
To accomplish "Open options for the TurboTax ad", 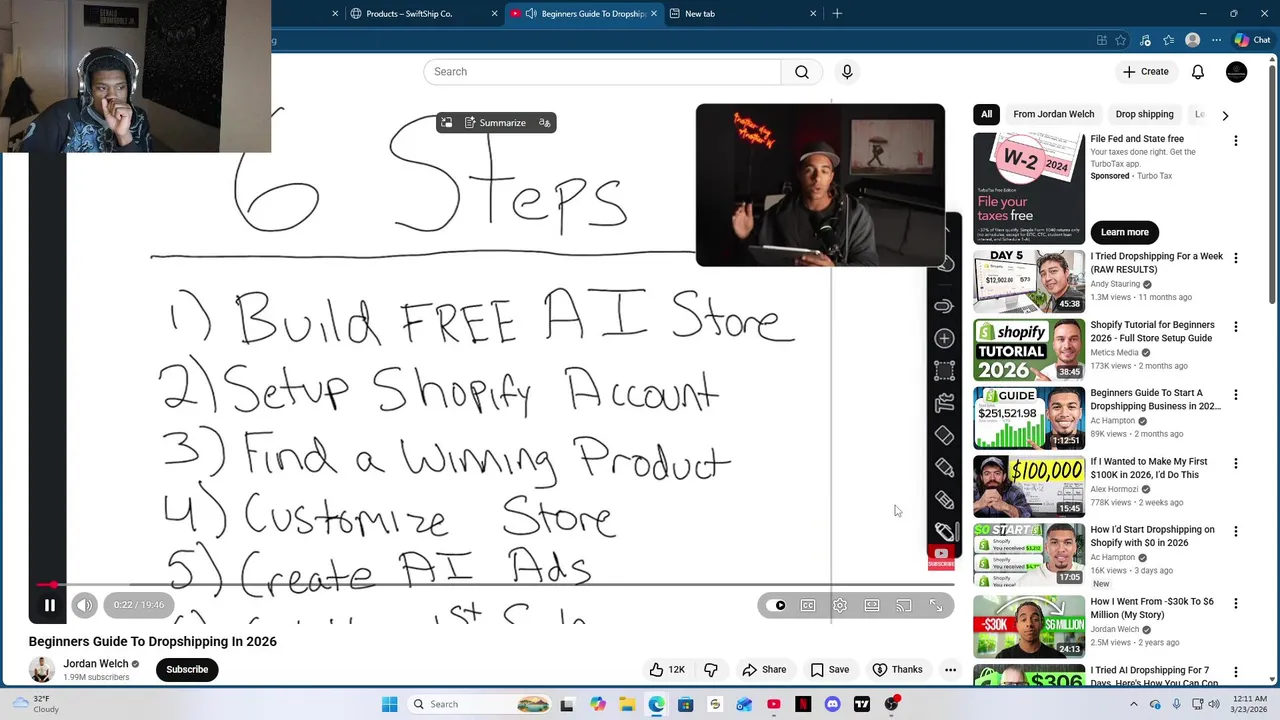I will [1236, 141].
